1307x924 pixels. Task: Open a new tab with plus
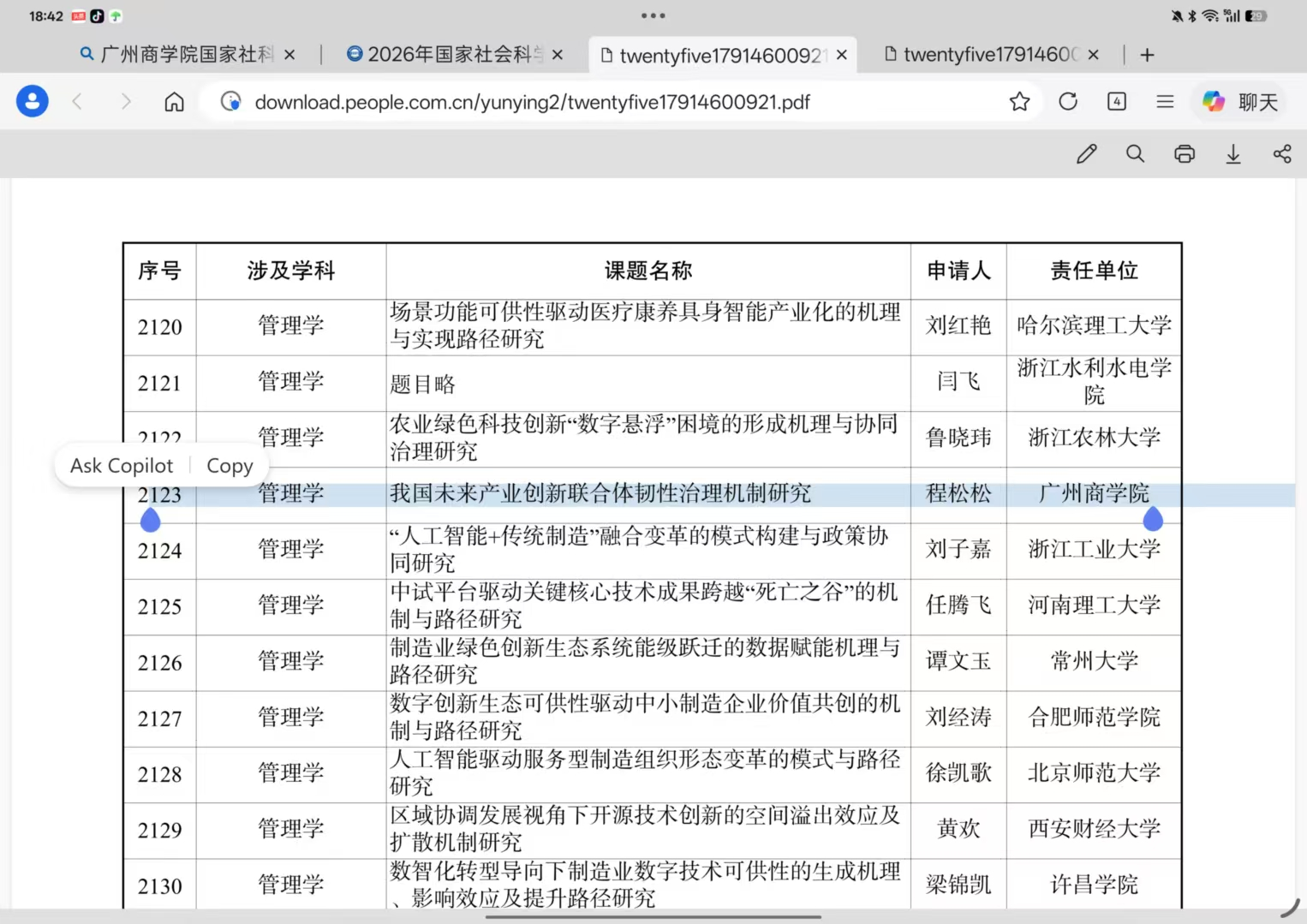(1148, 55)
